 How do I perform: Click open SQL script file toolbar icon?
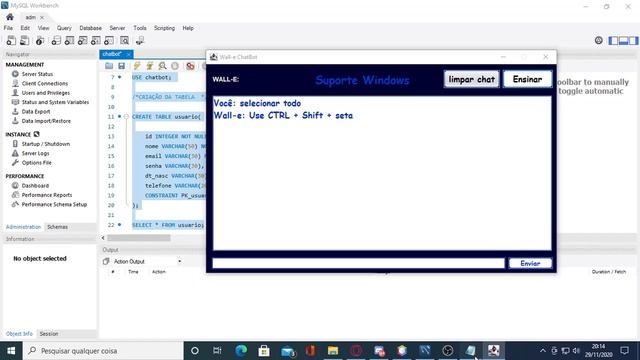(x=25, y=40)
